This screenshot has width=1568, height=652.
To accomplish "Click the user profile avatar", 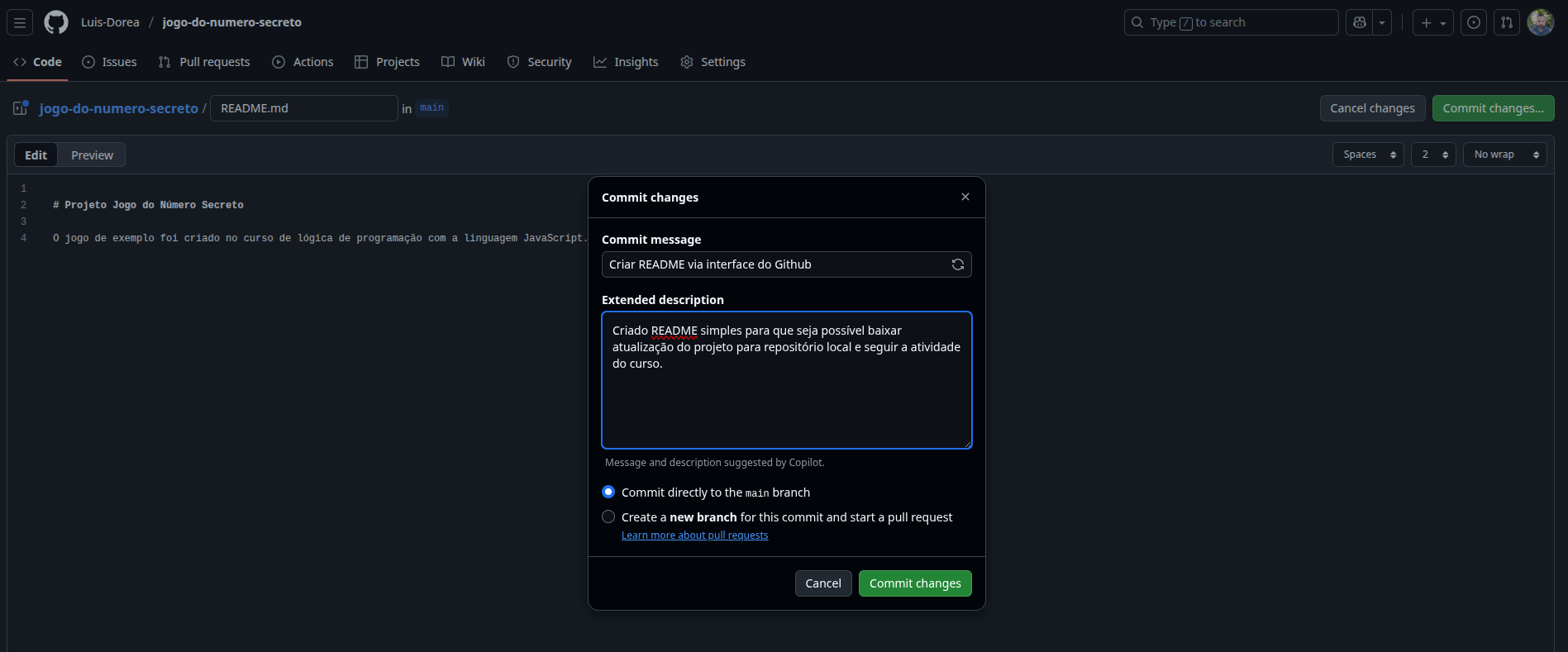I will point(1540,22).
